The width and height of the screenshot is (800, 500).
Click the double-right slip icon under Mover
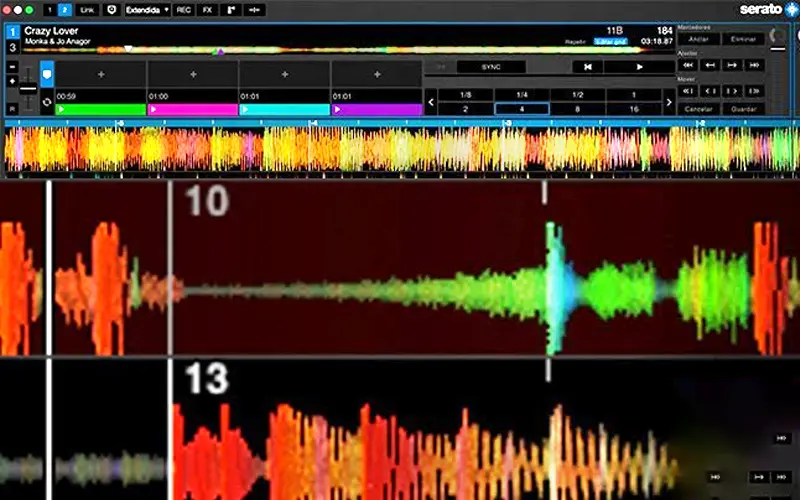click(x=755, y=91)
